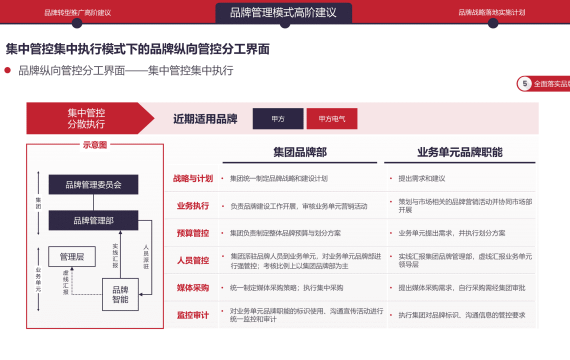Select the 管理层 outlined box
This screenshot has width=570, height=360.
72,256
